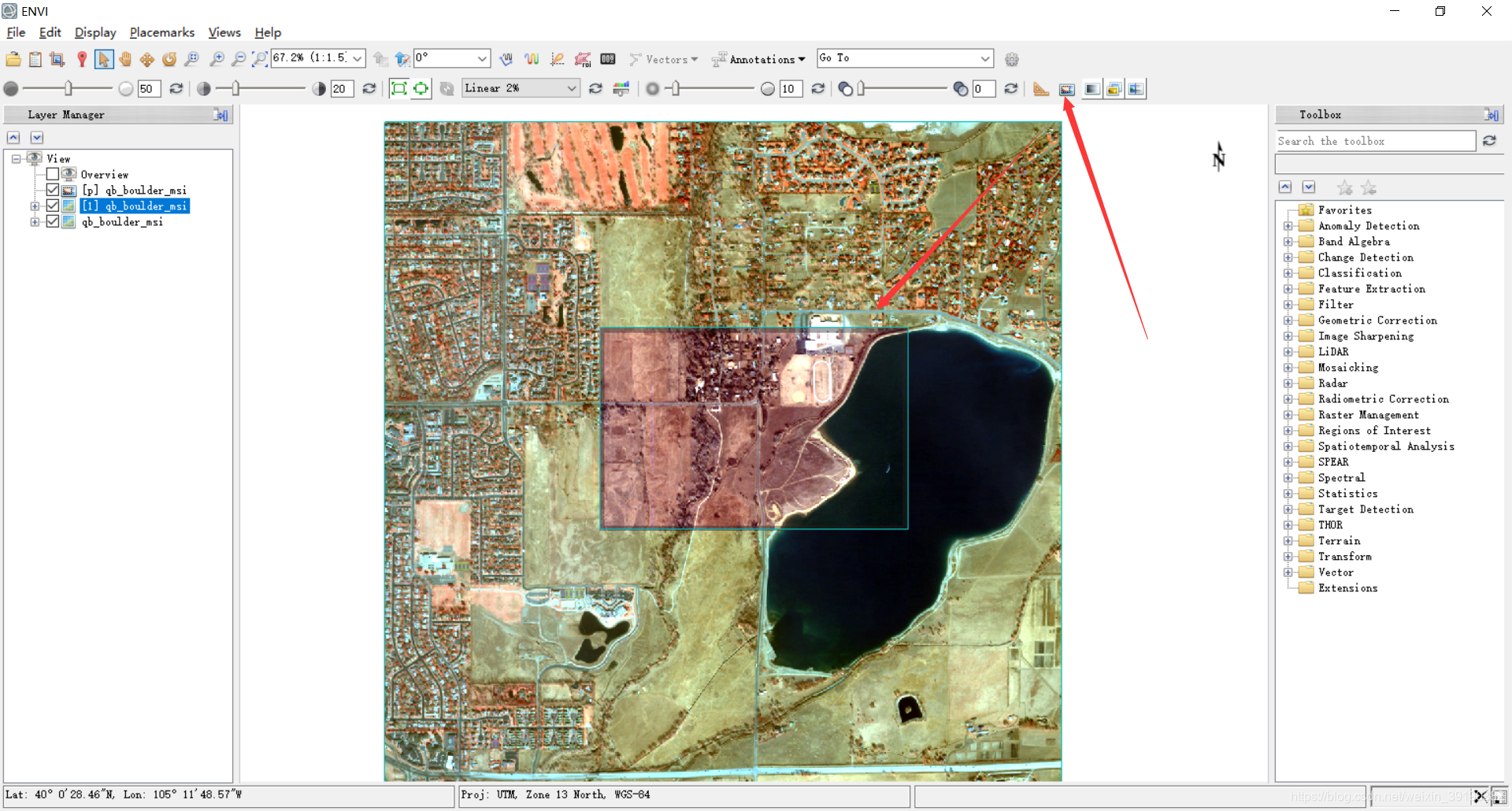This screenshot has width=1512, height=811.
Task: Toggle the Overview layer checkbox
Action: 53,174
